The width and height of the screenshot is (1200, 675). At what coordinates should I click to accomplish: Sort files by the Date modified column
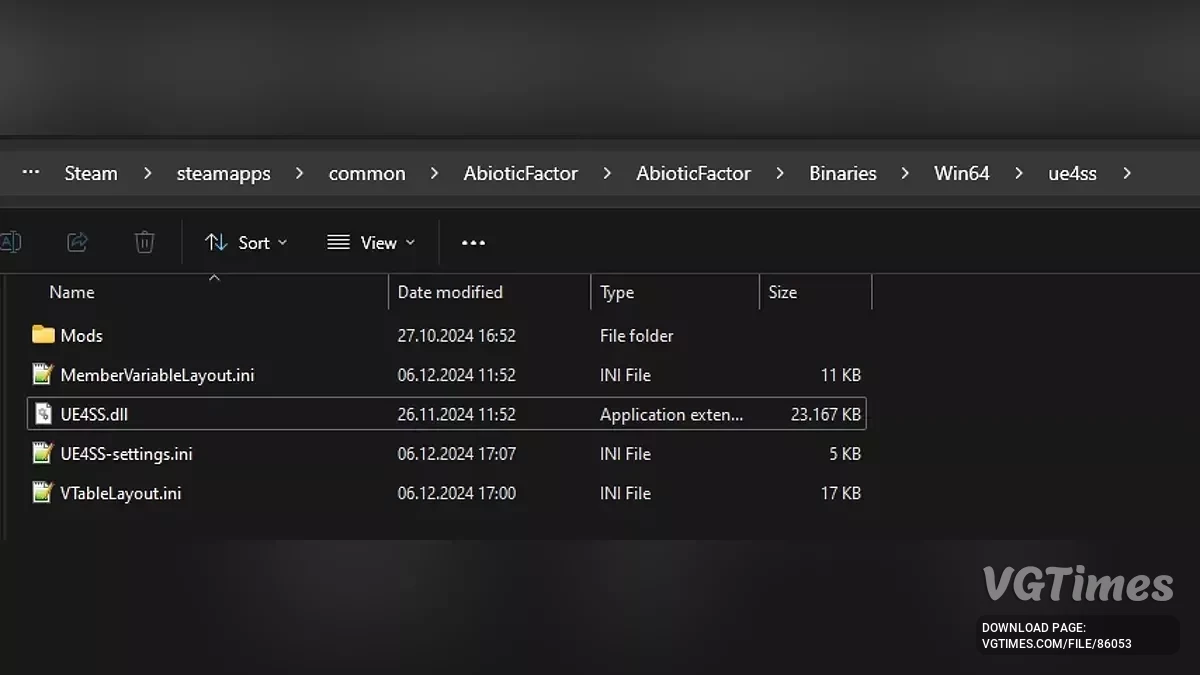[x=450, y=291]
